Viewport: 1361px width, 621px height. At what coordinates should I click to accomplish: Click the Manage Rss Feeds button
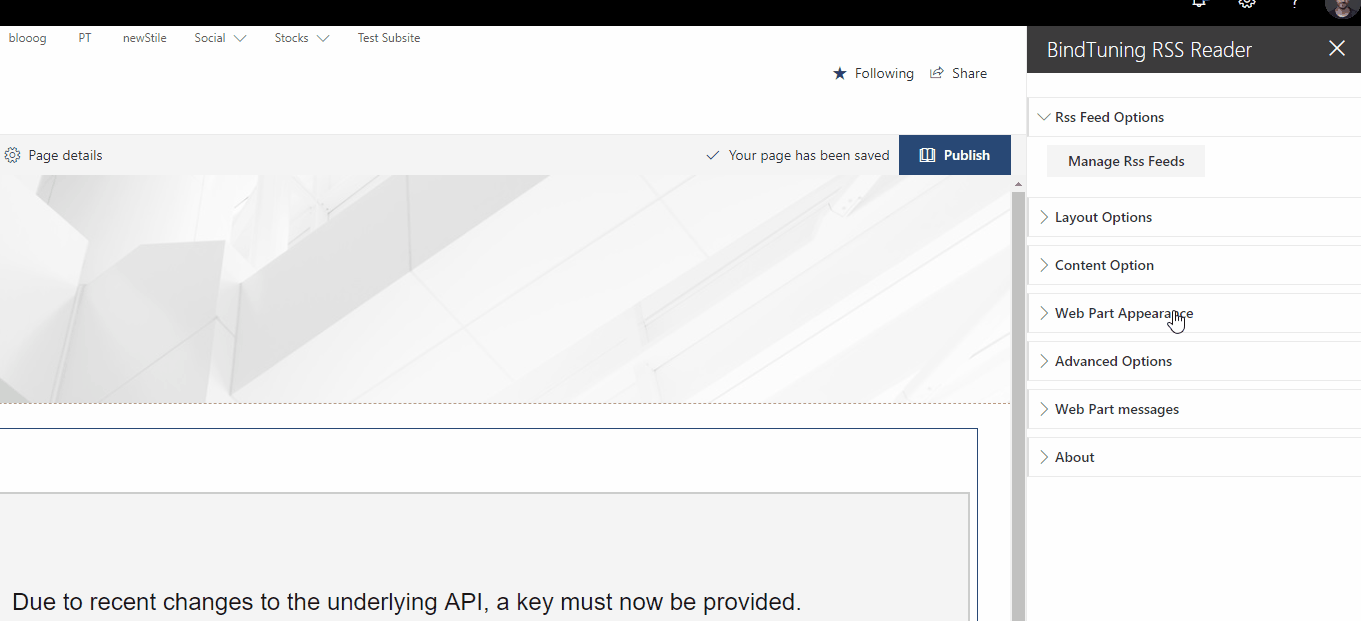pyautogui.click(x=1126, y=161)
